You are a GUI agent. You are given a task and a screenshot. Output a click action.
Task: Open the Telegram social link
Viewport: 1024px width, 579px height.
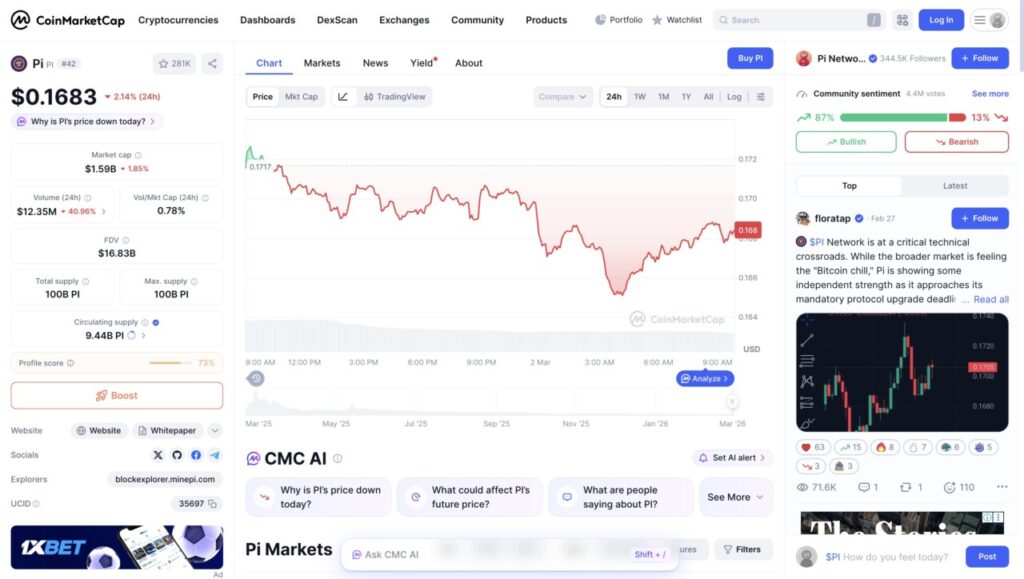(x=214, y=455)
